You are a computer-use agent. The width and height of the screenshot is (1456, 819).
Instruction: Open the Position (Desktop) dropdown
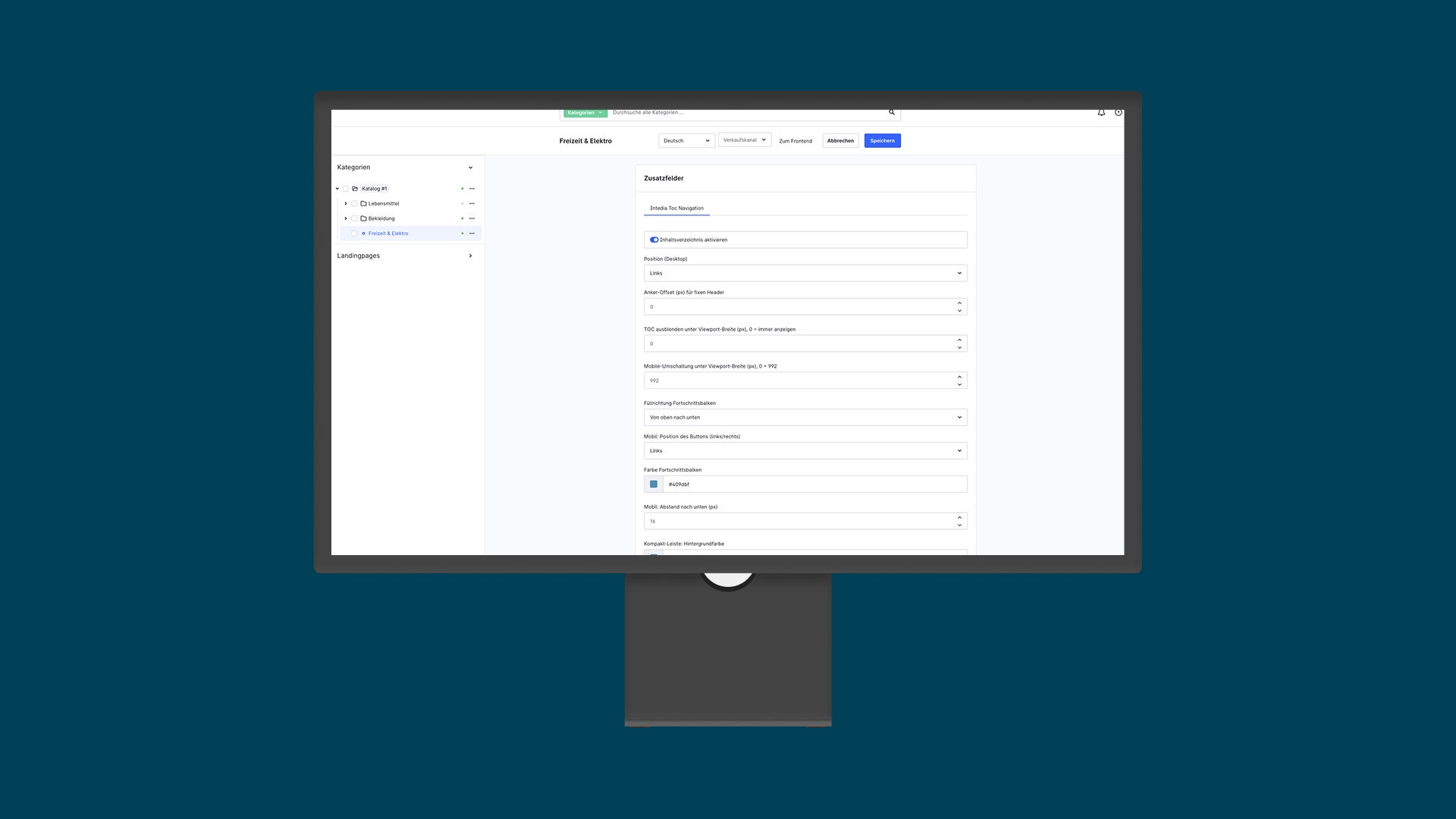pos(805,273)
